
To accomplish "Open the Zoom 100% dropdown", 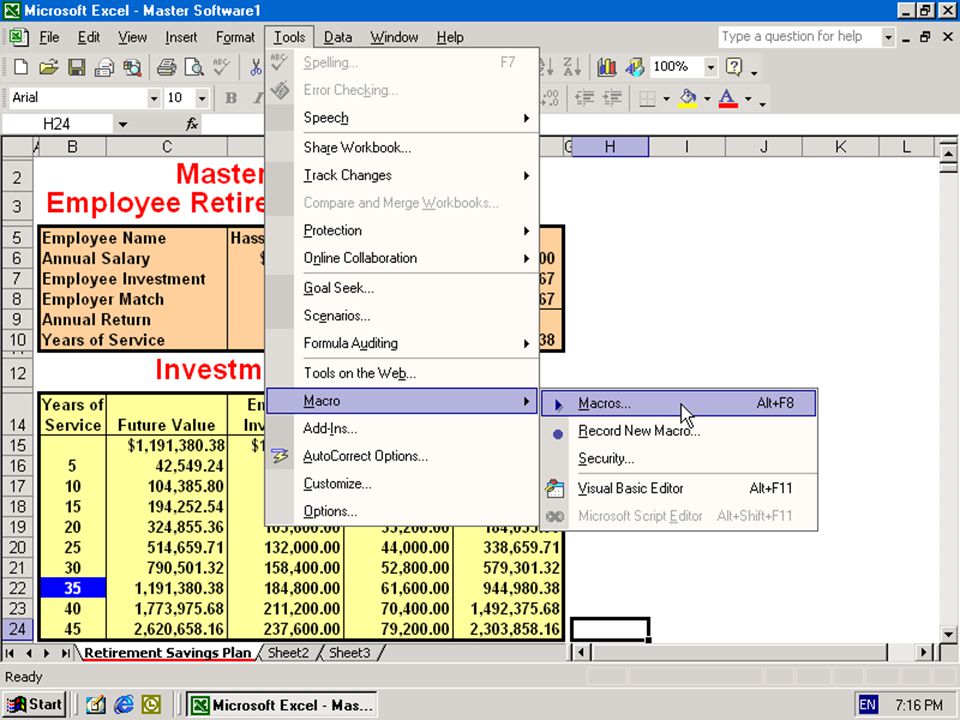I will 710,67.
